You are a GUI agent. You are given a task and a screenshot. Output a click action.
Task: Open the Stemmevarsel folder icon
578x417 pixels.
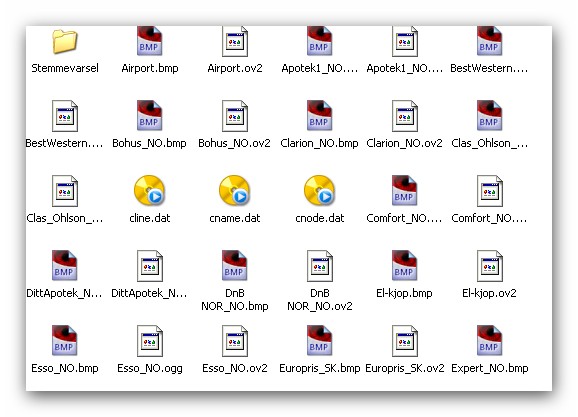[65, 41]
